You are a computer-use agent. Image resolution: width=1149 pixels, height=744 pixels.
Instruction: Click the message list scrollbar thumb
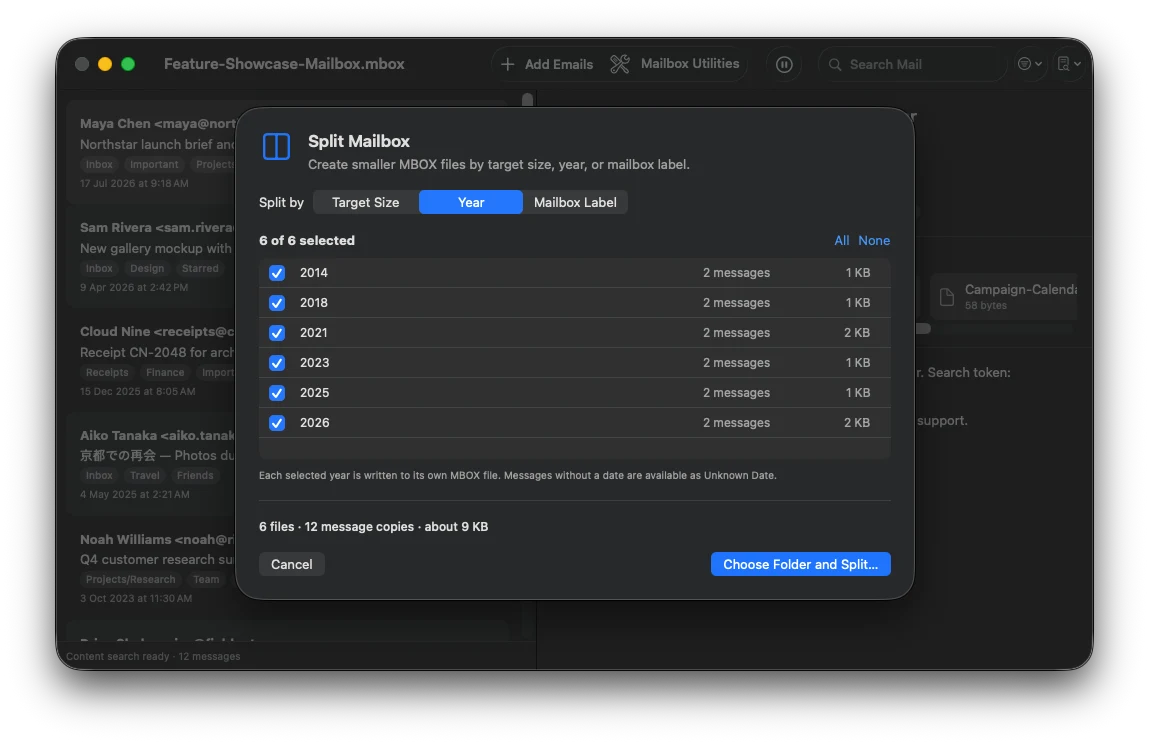tap(528, 100)
